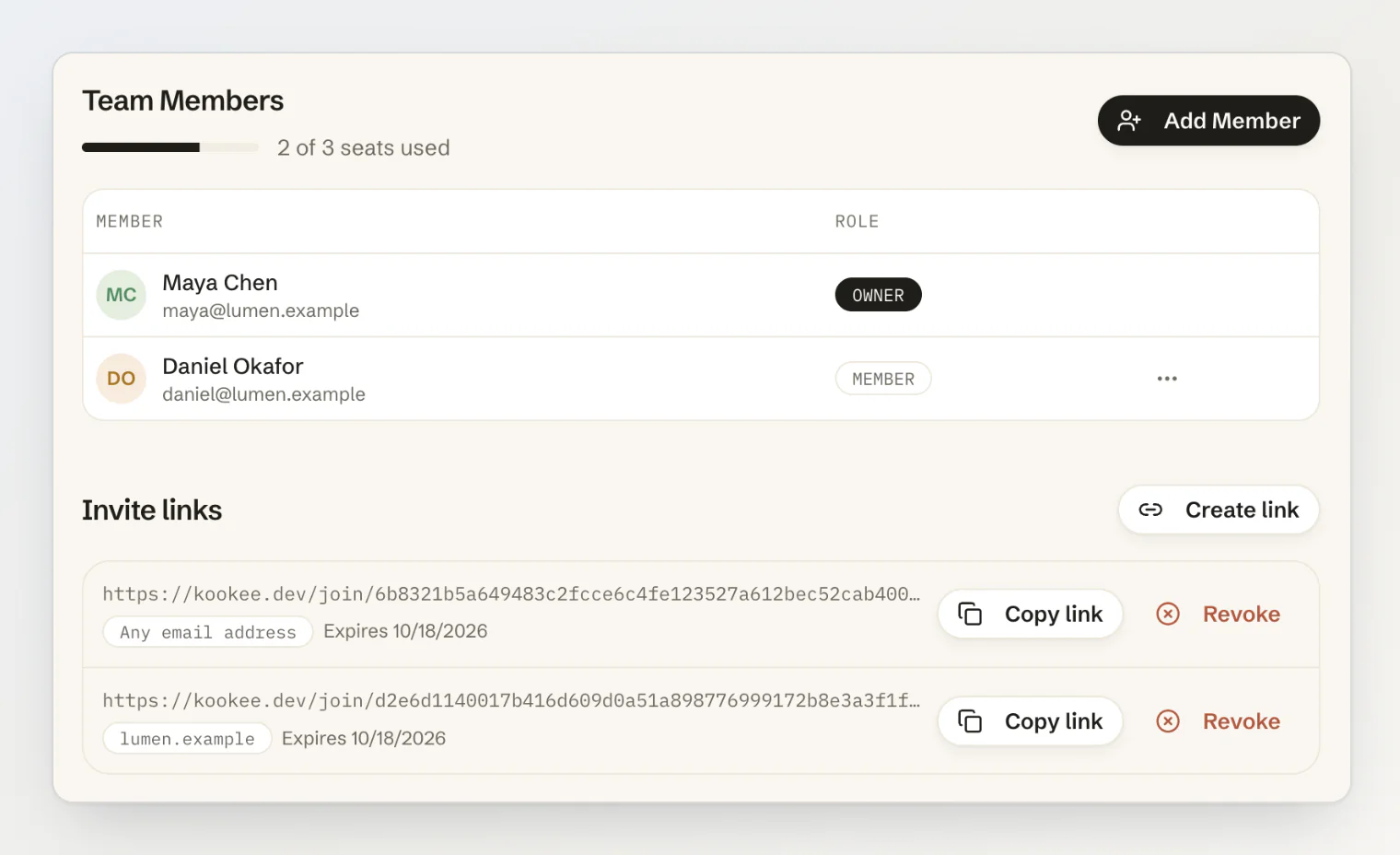Revoke the lumen.example invite link

(x=1218, y=720)
